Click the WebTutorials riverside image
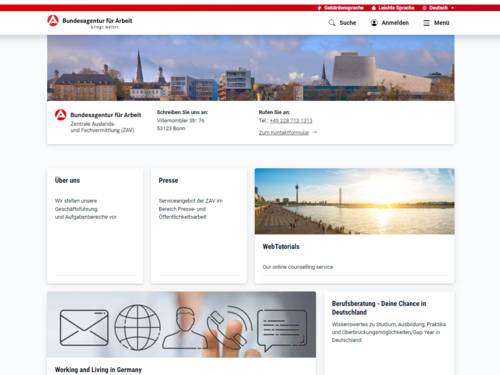Screen dimensions: 500x375 [354, 201]
